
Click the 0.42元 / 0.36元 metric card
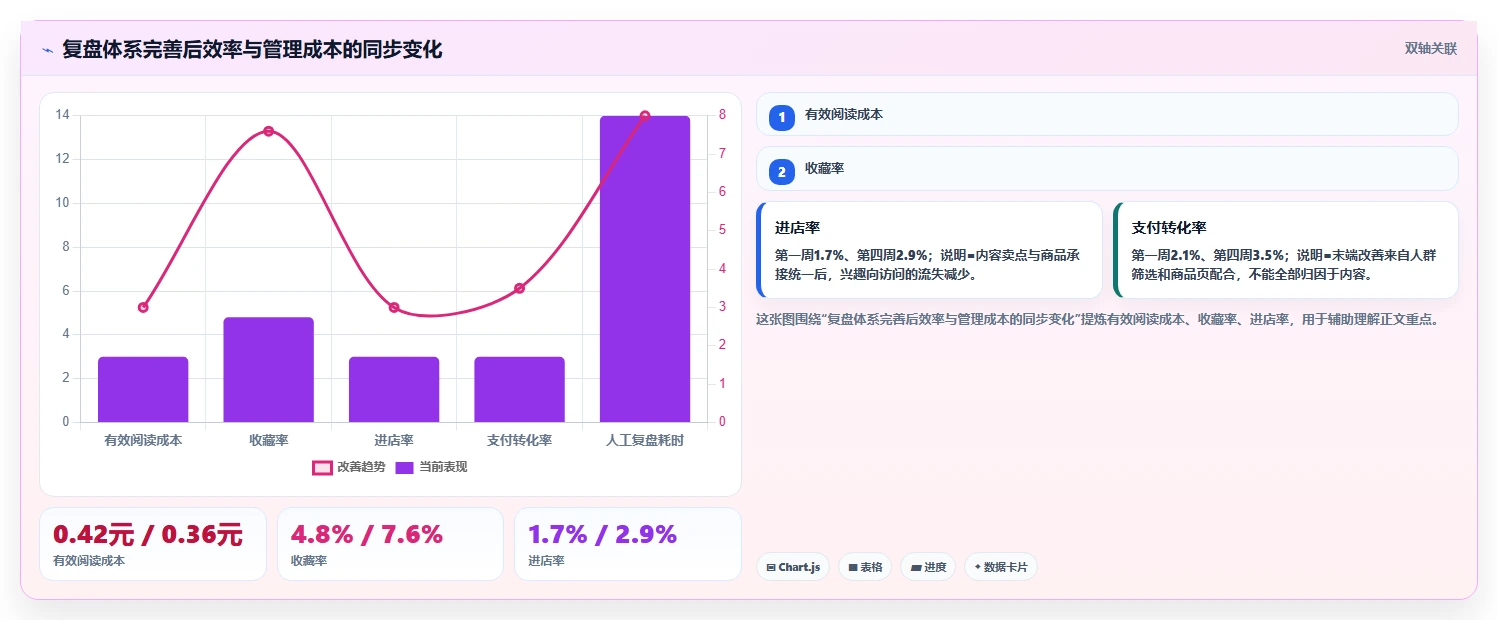click(152, 544)
